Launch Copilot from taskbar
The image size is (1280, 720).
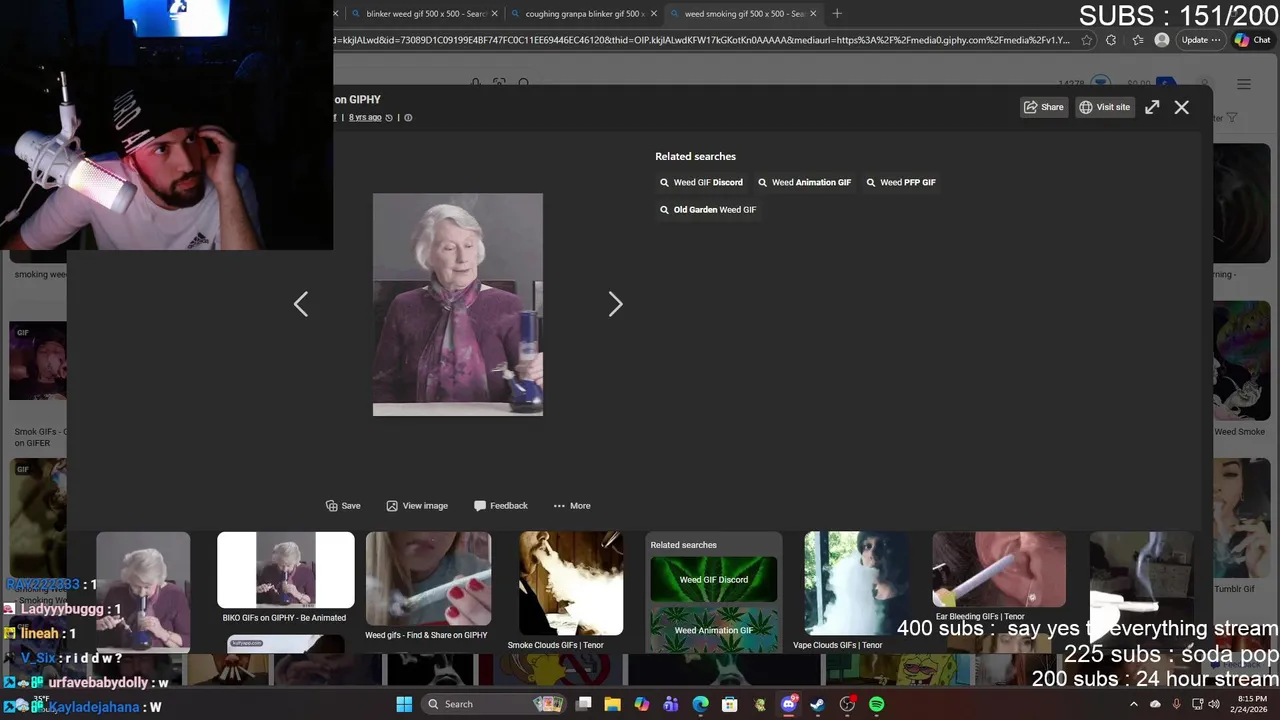642,704
